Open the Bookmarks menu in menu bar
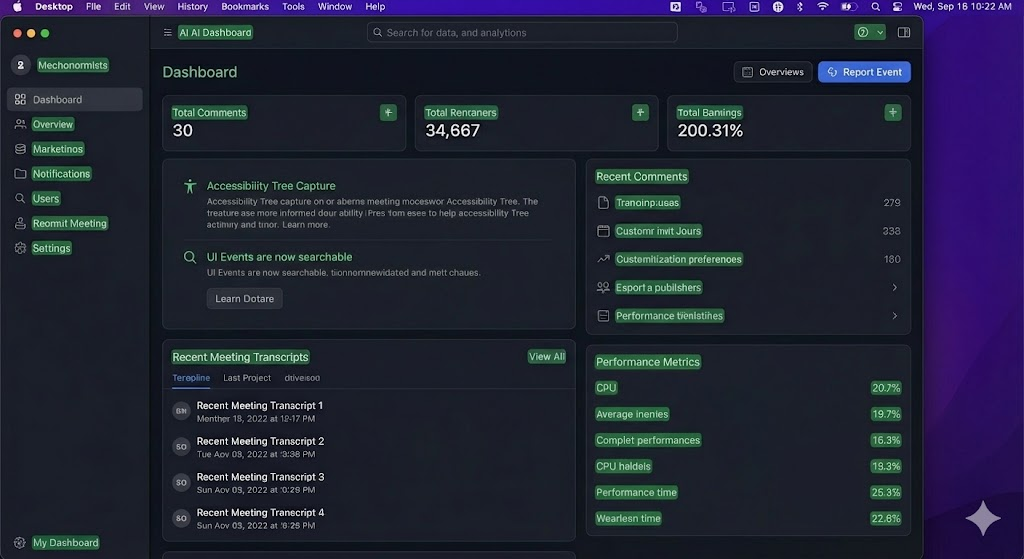1024x559 pixels. tap(245, 6)
